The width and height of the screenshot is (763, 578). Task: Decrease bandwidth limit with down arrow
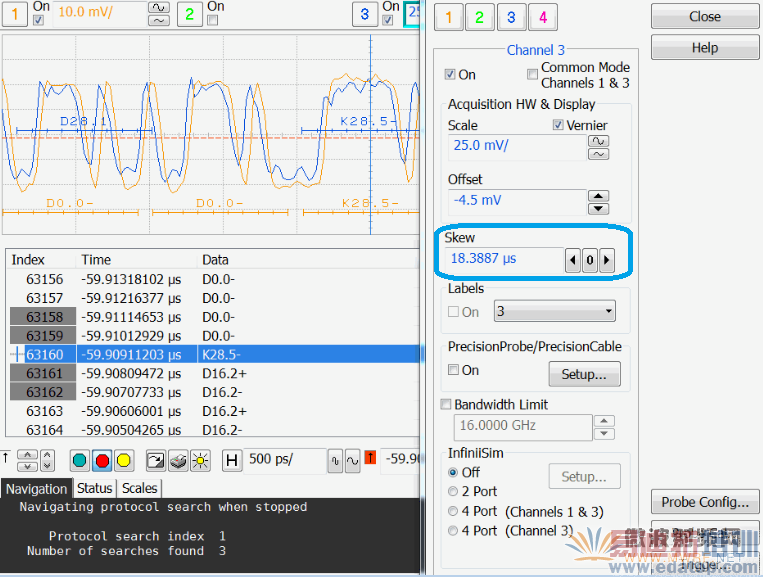tap(604, 434)
